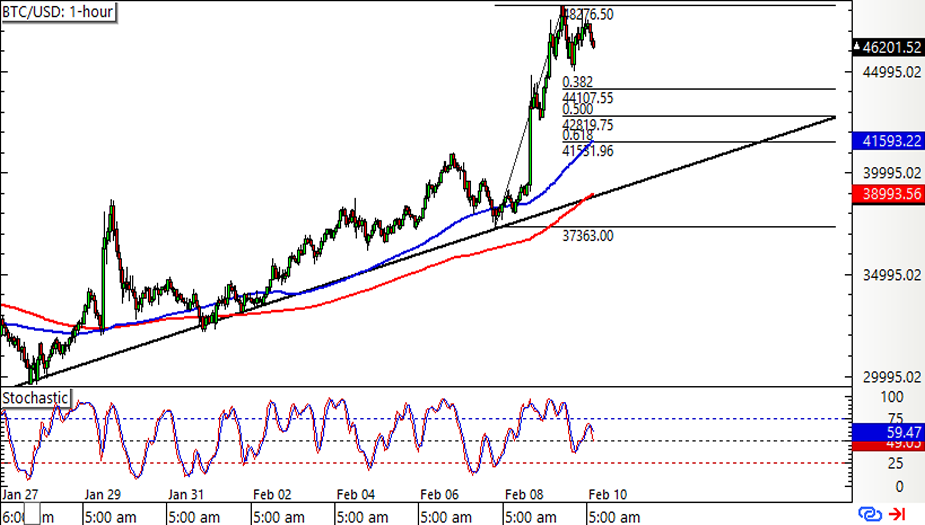Click the 48276.50 swing high label

(588, 15)
